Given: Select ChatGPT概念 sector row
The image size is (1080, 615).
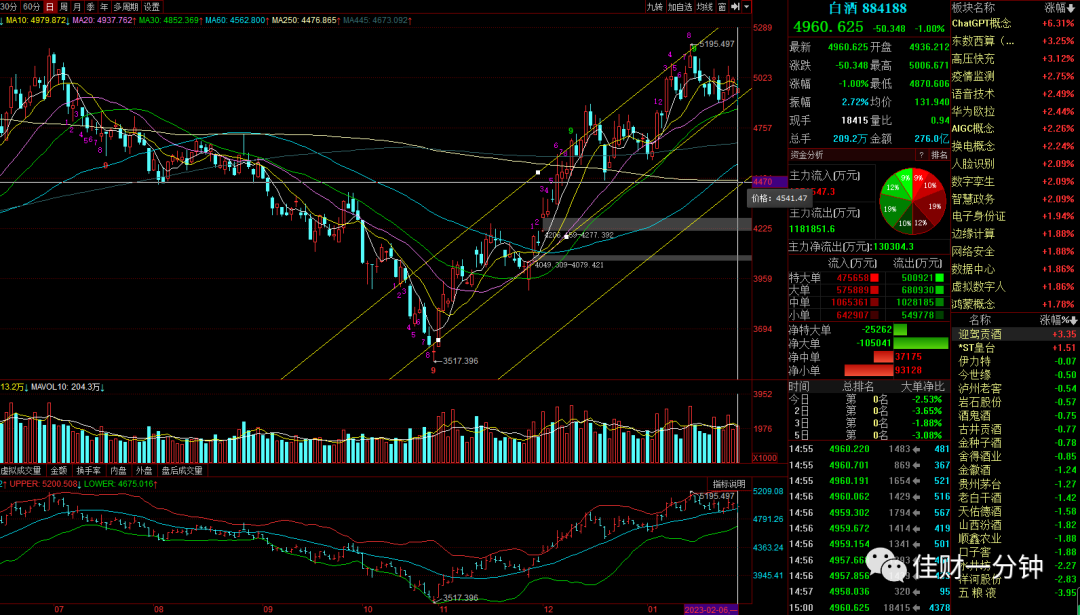Looking at the screenshot, I should pos(1014,23).
